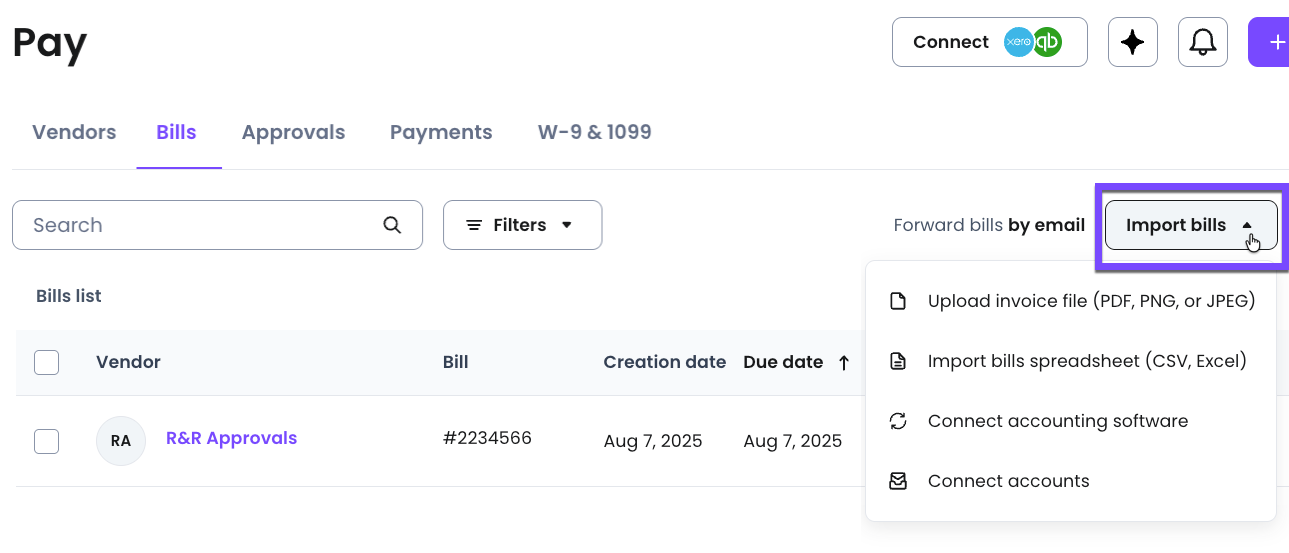
Task: Click the purple plus button
Action: pos(1272,42)
